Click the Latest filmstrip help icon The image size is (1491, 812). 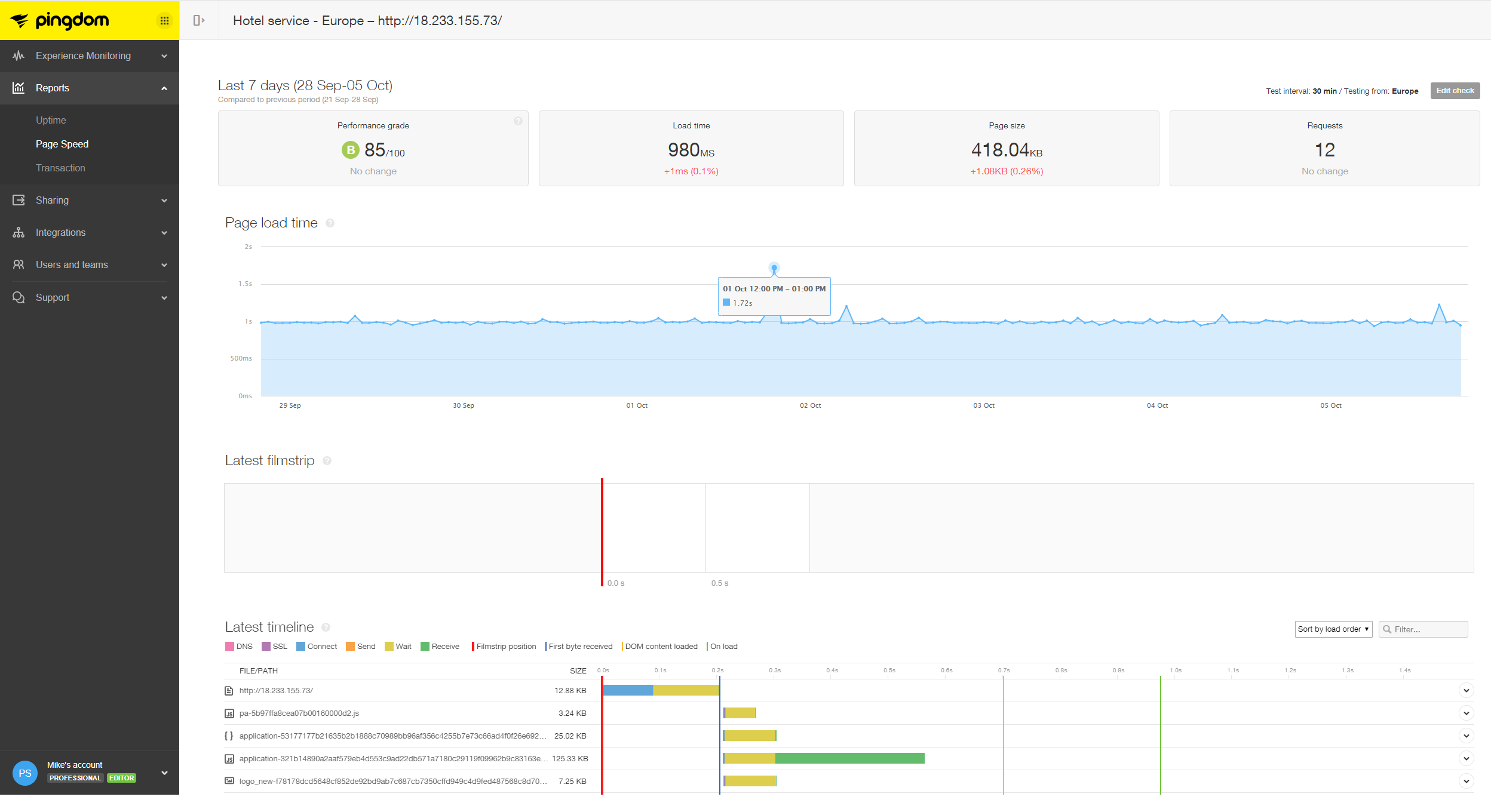point(326,460)
